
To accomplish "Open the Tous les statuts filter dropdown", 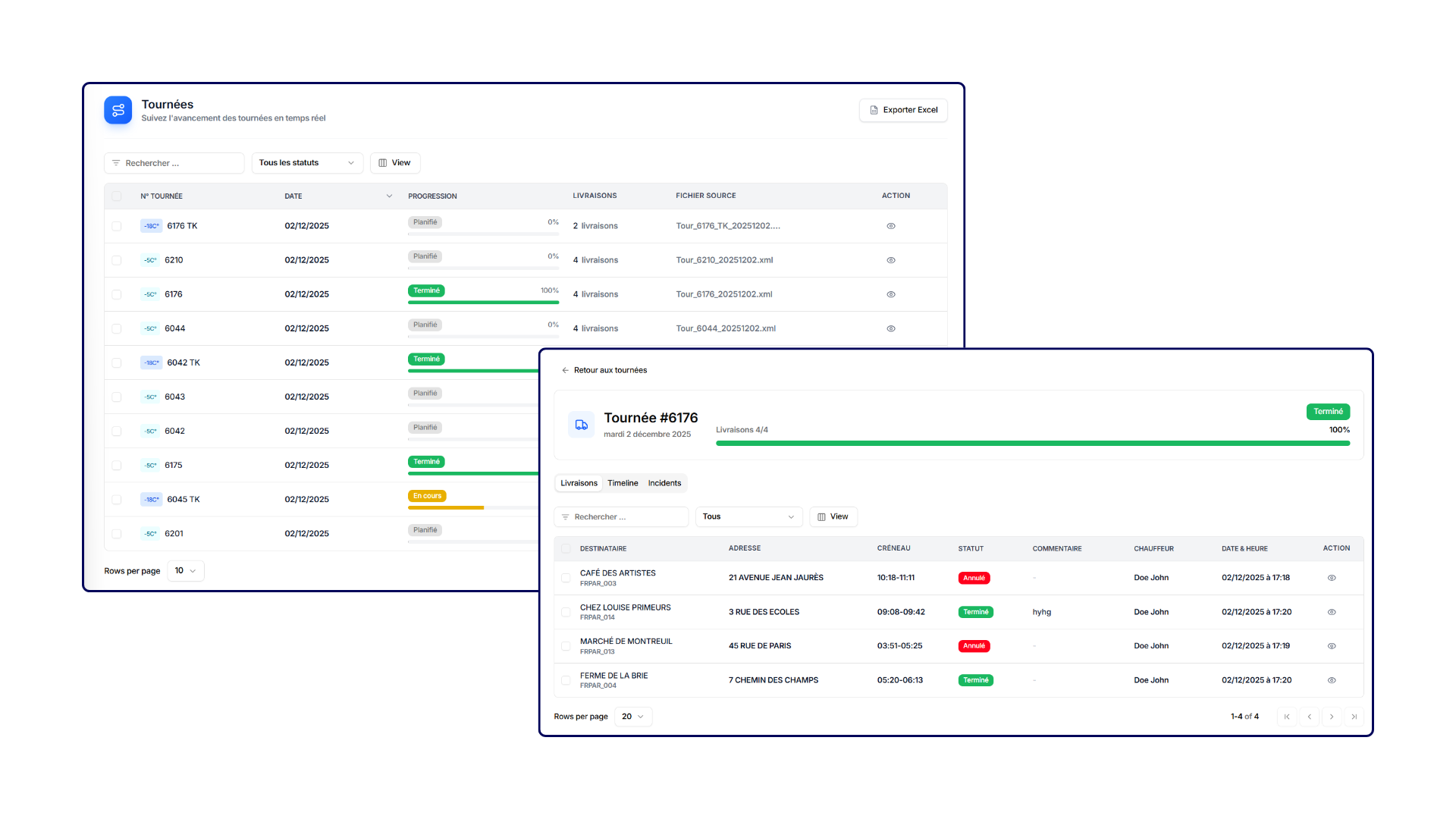I will pyautogui.click(x=307, y=163).
